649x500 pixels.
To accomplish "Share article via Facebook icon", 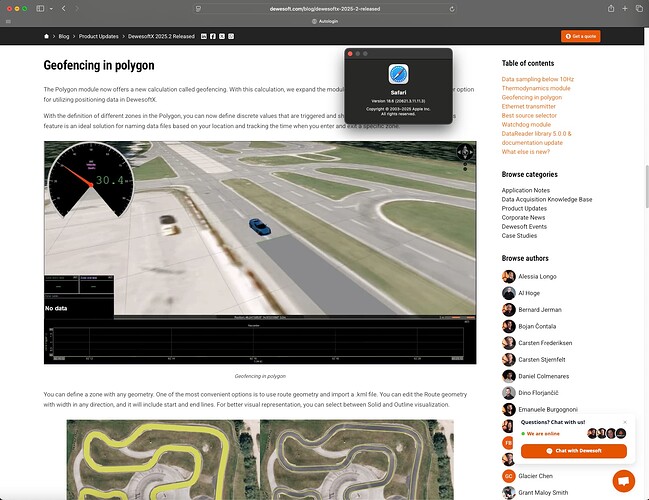I will pos(214,36).
